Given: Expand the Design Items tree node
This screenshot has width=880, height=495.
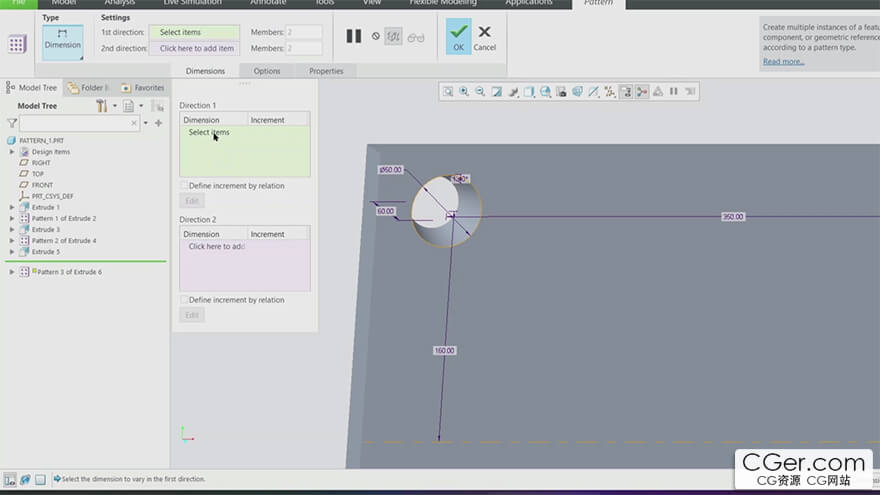Looking at the screenshot, I should 12,152.
